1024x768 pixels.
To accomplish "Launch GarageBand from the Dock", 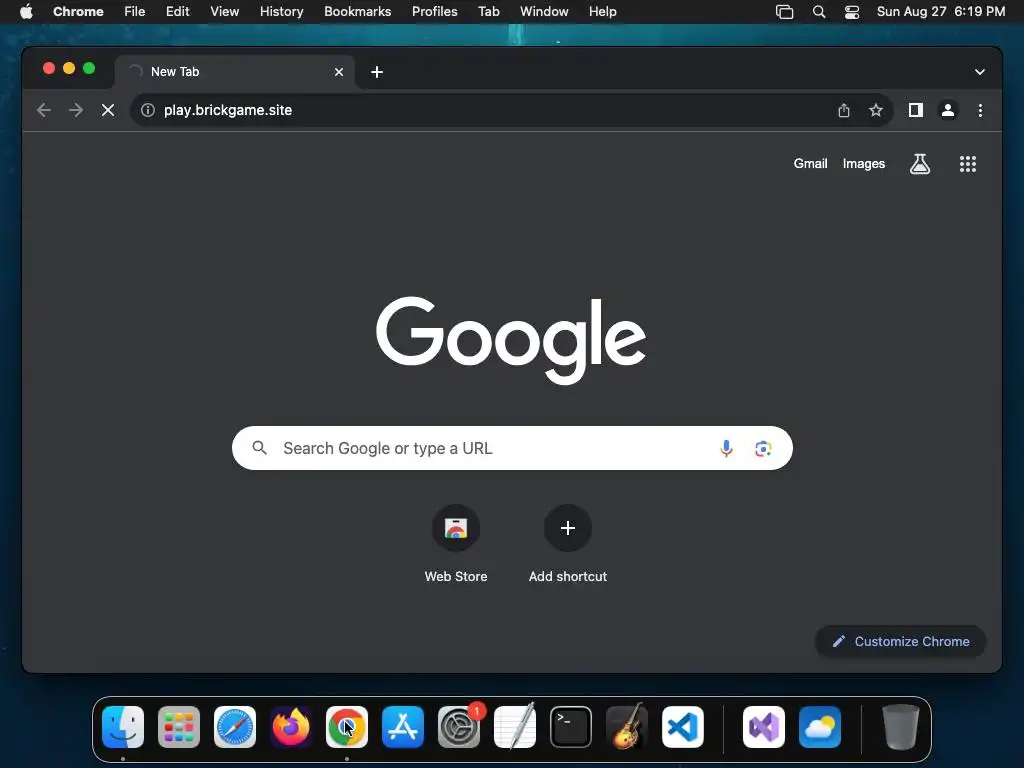I will [x=627, y=727].
